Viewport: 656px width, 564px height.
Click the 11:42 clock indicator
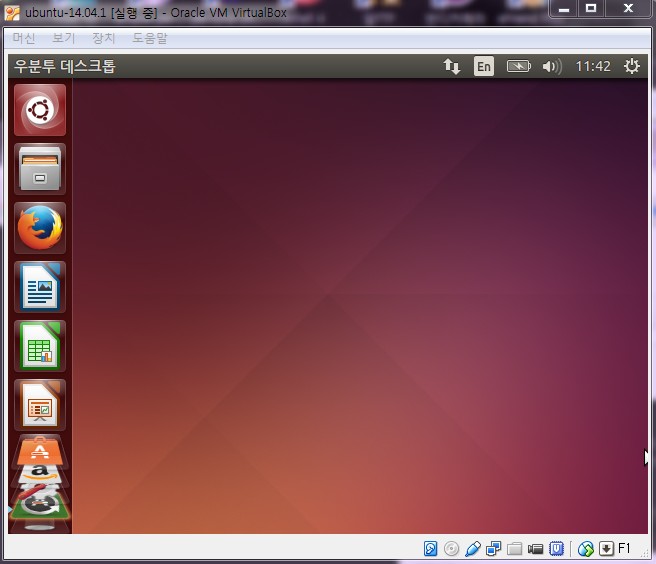(592, 67)
